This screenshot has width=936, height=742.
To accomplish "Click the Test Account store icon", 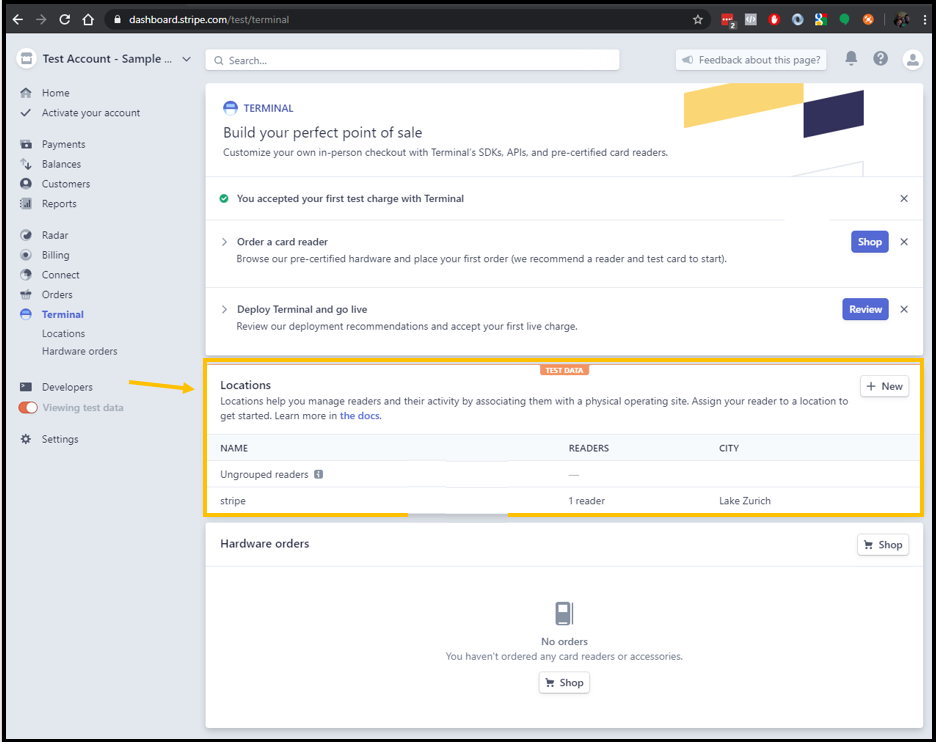I will click(x=26, y=59).
